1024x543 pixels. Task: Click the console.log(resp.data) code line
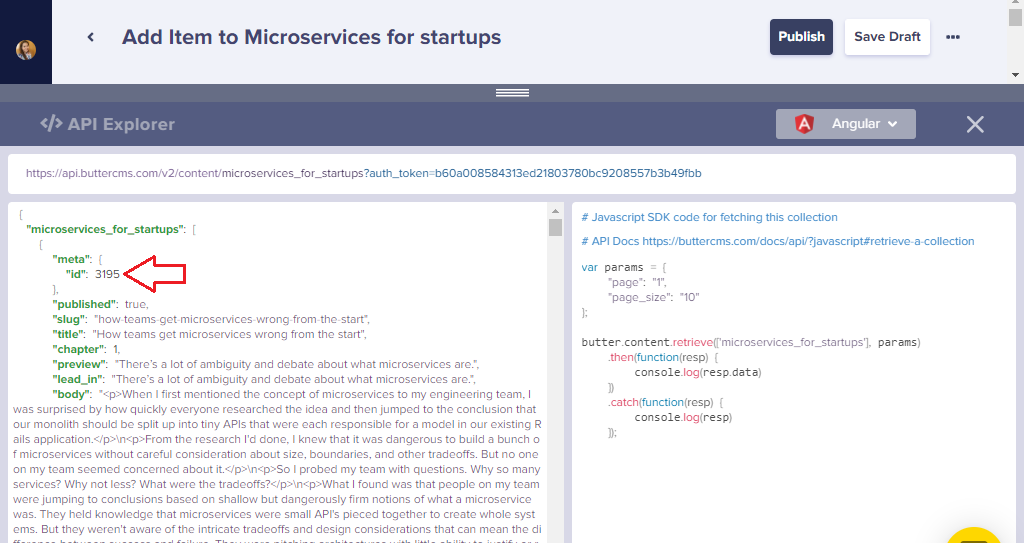697,372
